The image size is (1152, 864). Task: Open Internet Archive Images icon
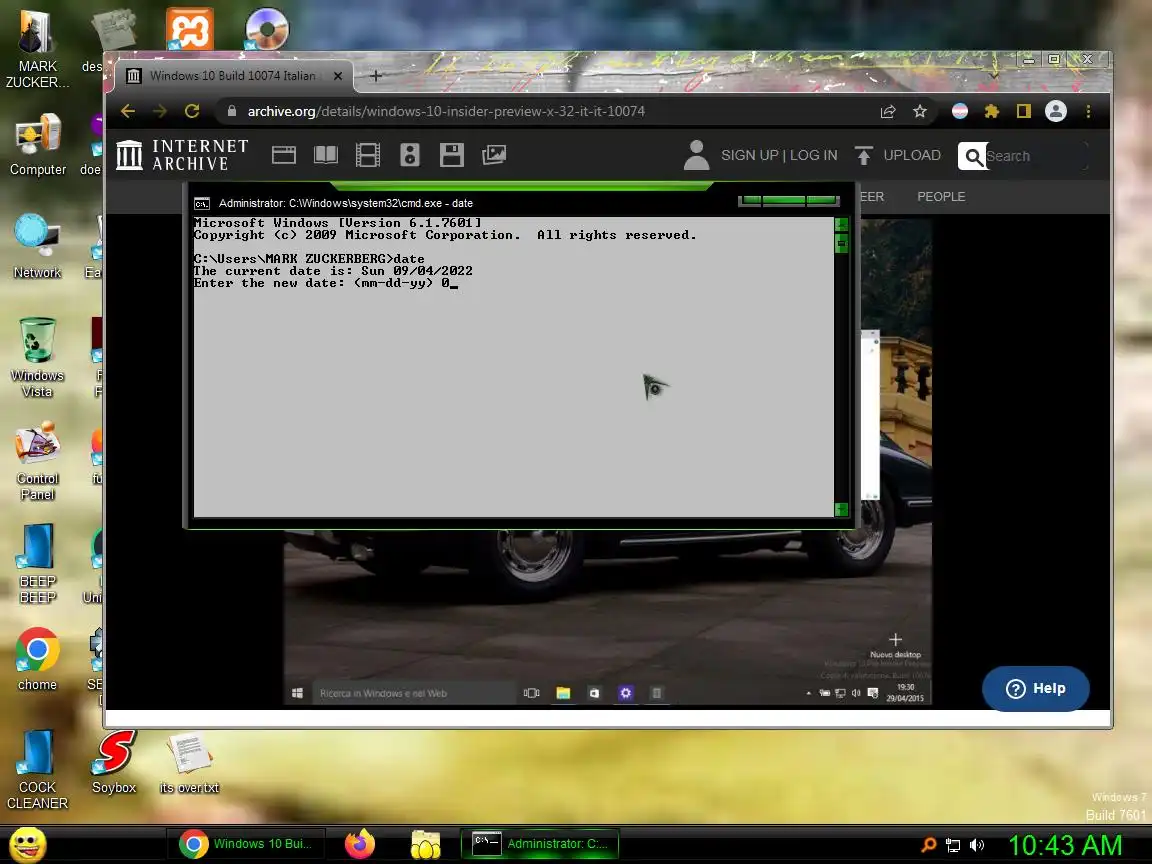point(494,155)
